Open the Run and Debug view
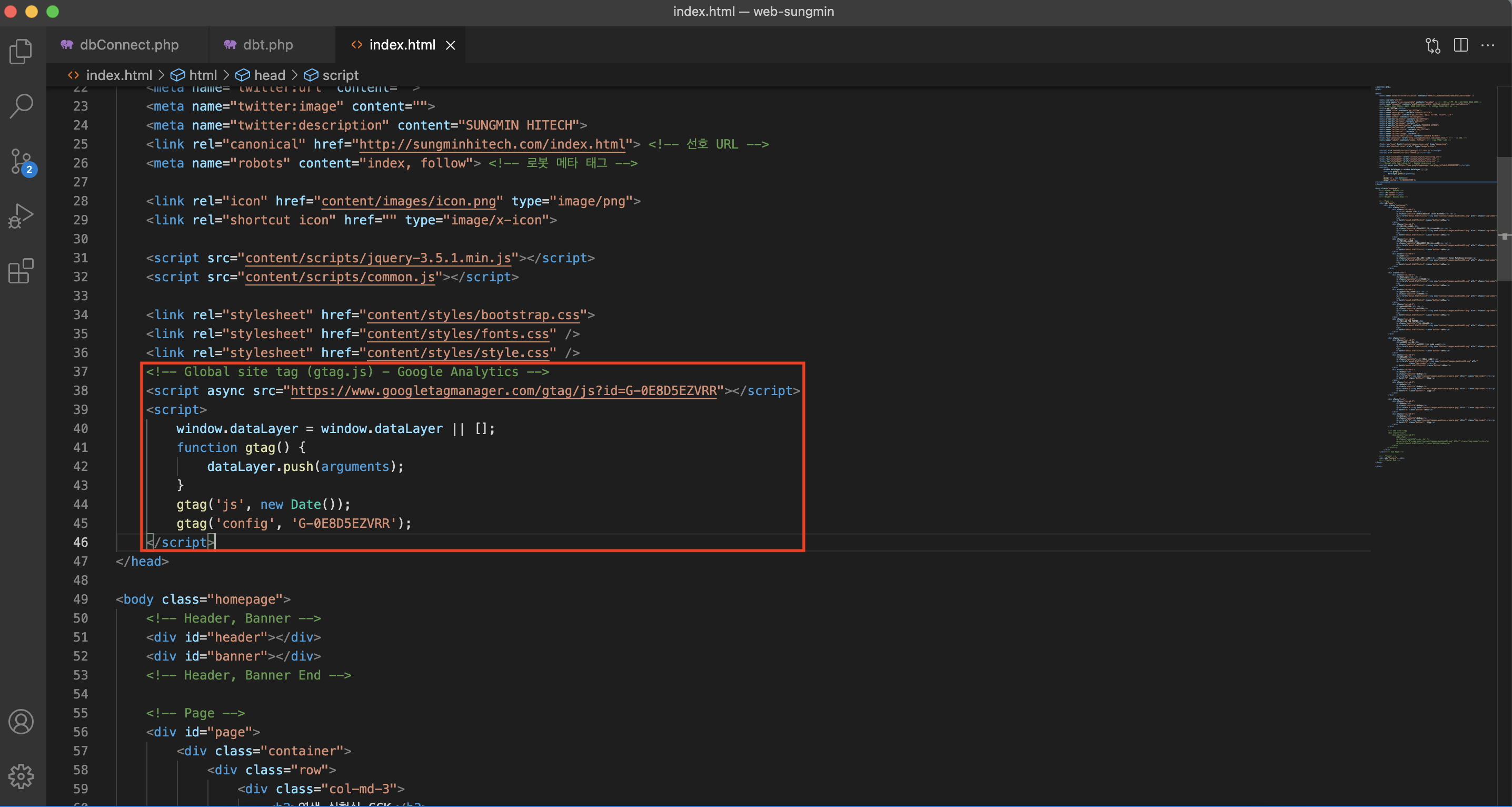The image size is (1512, 807). coord(21,215)
